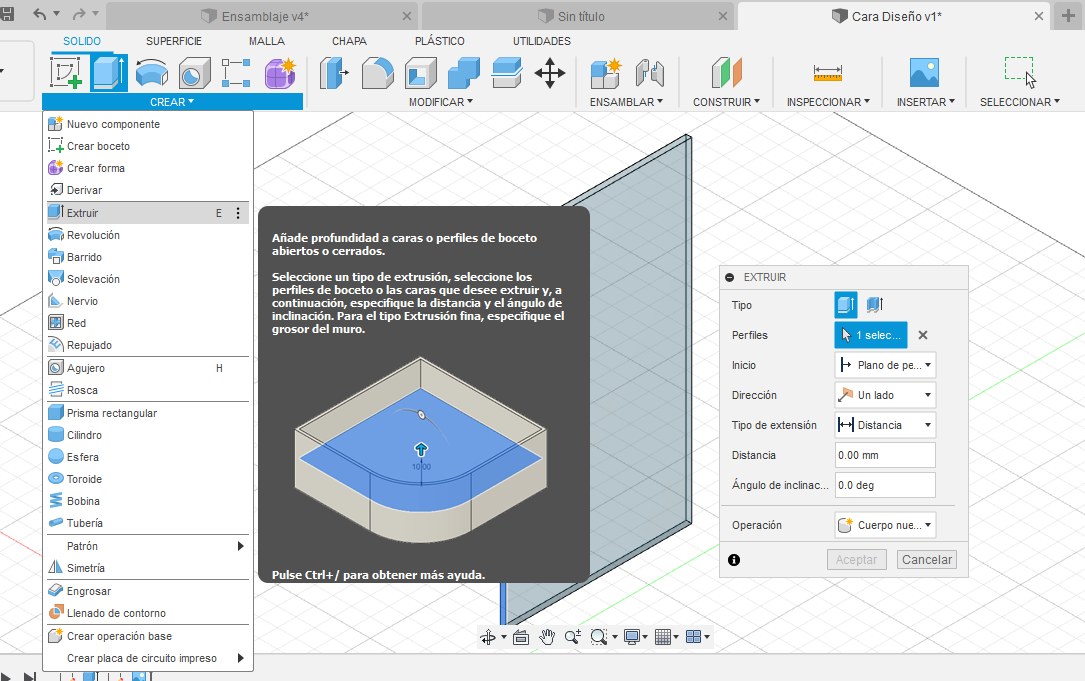
Task: Expand the INSERTAR dropdown
Action: coord(925,102)
